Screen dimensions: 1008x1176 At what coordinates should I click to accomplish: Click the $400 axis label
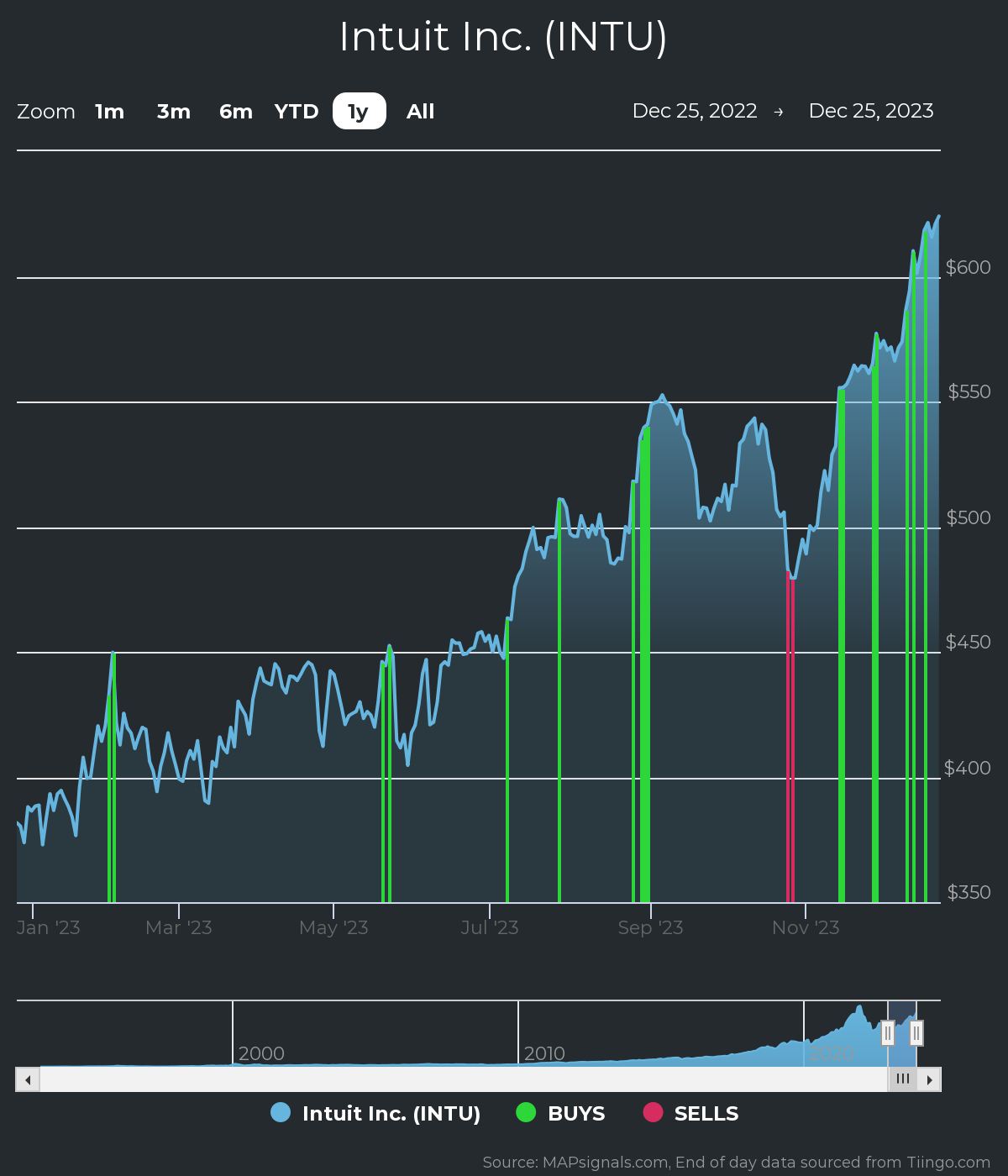tap(968, 768)
